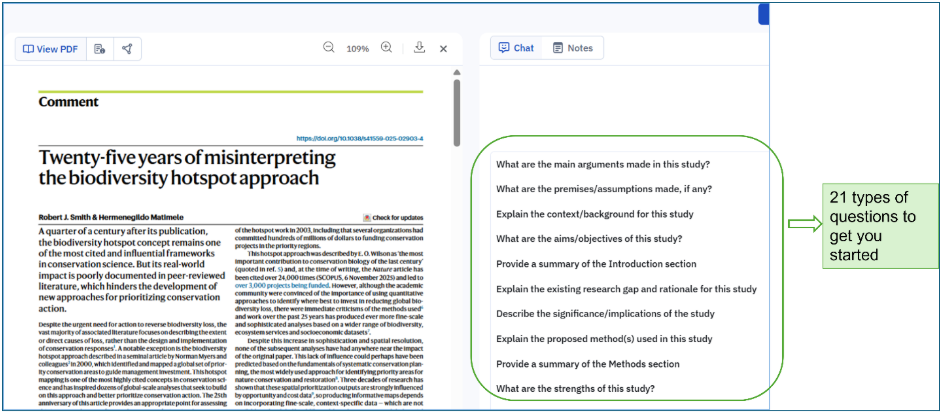Select 'What are the strengths of this study?'

(575, 388)
